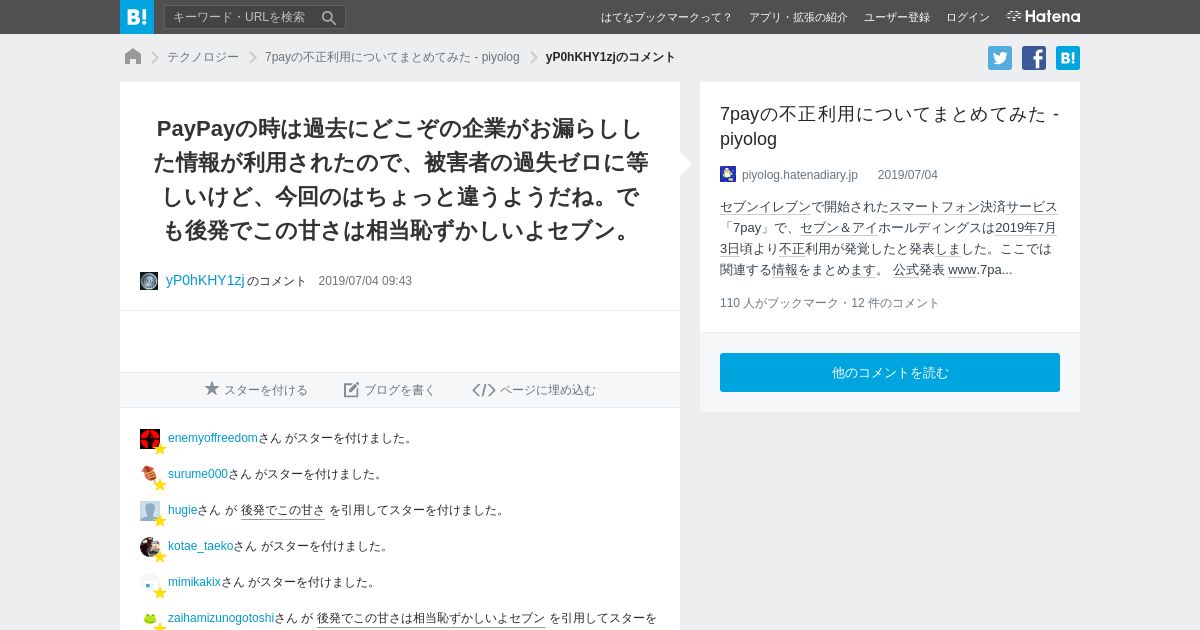Open zaihamizunogotoshi user link
Image resolution: width=1200 pixels, height=630 pixels.
pyautogui.click(x=221, y=618)
